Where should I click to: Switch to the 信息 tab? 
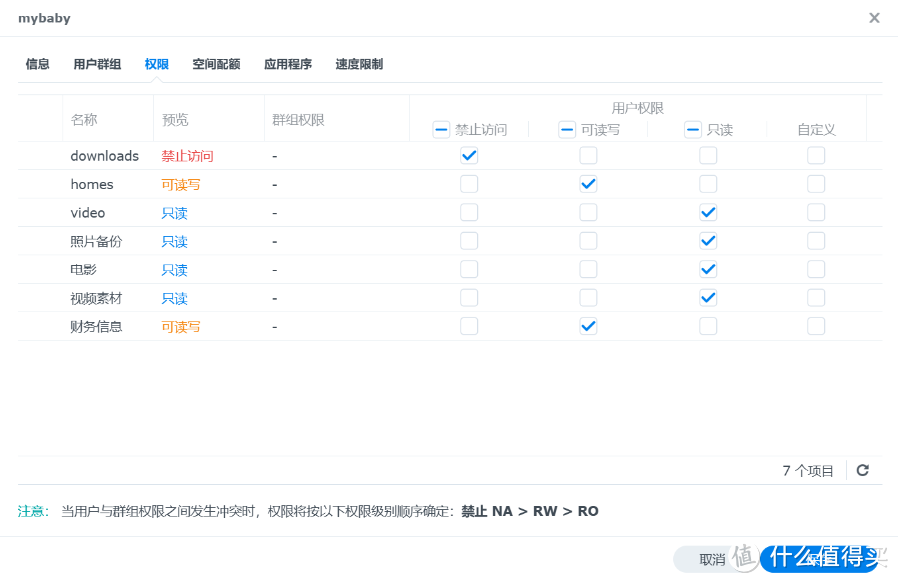37,63
